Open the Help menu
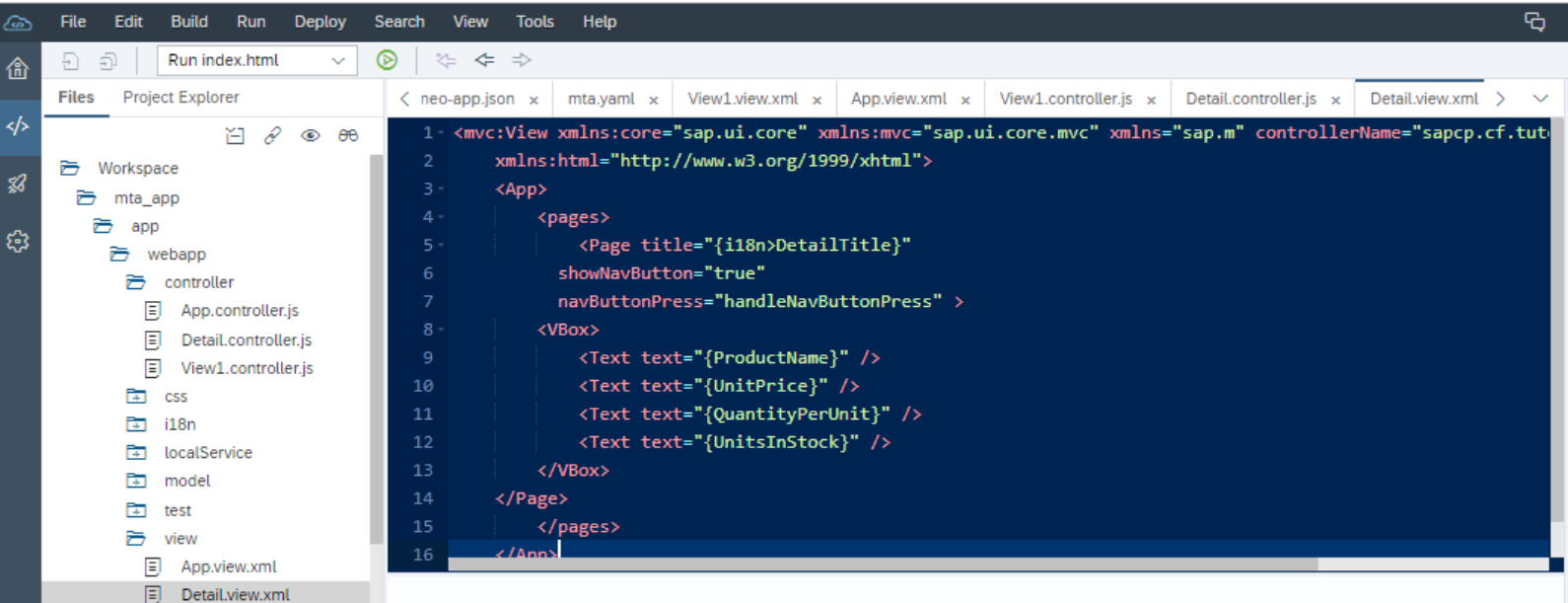The image size is (1568, 603). tap(600, 22)
